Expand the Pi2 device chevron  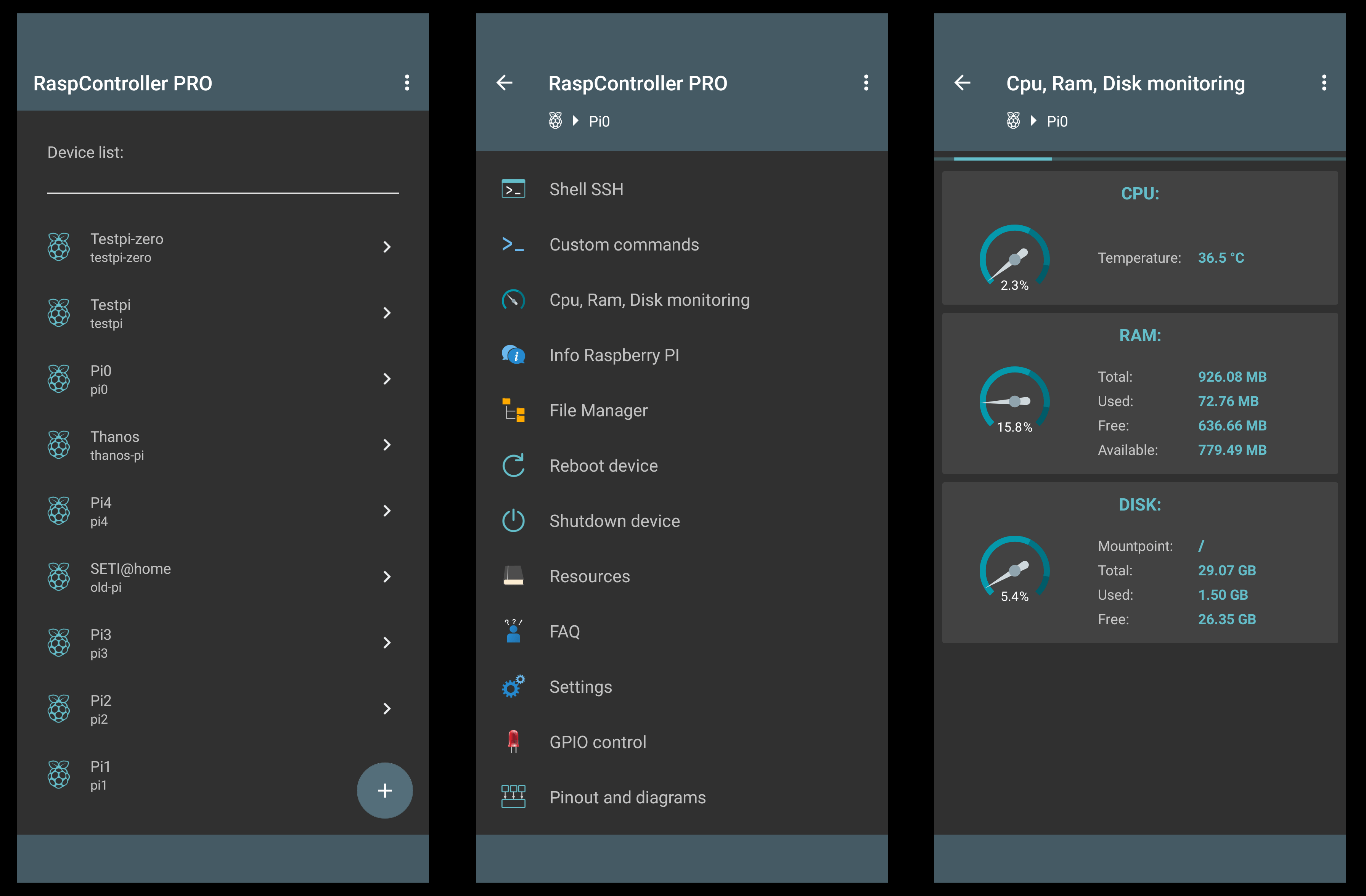pyautogui.click(x=387, y=709)
